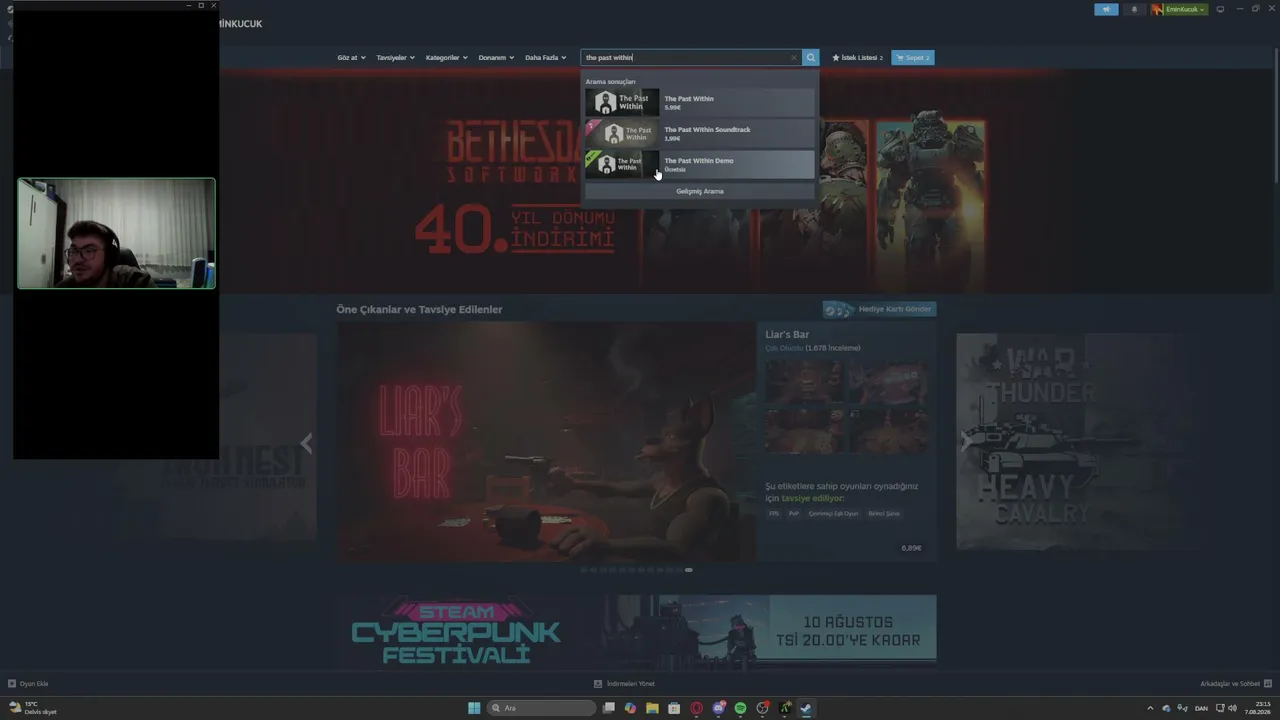Open the Donanım dropdown menu

pyautogui.click(x=496, y=58)
